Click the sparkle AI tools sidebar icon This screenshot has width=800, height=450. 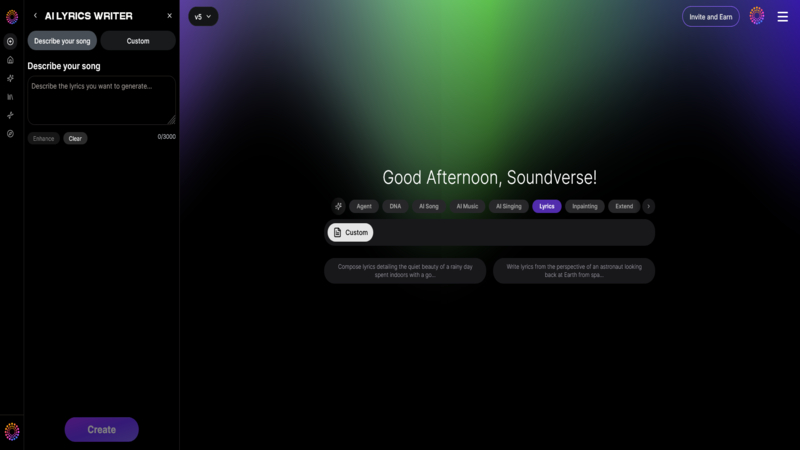pos(10,78)
